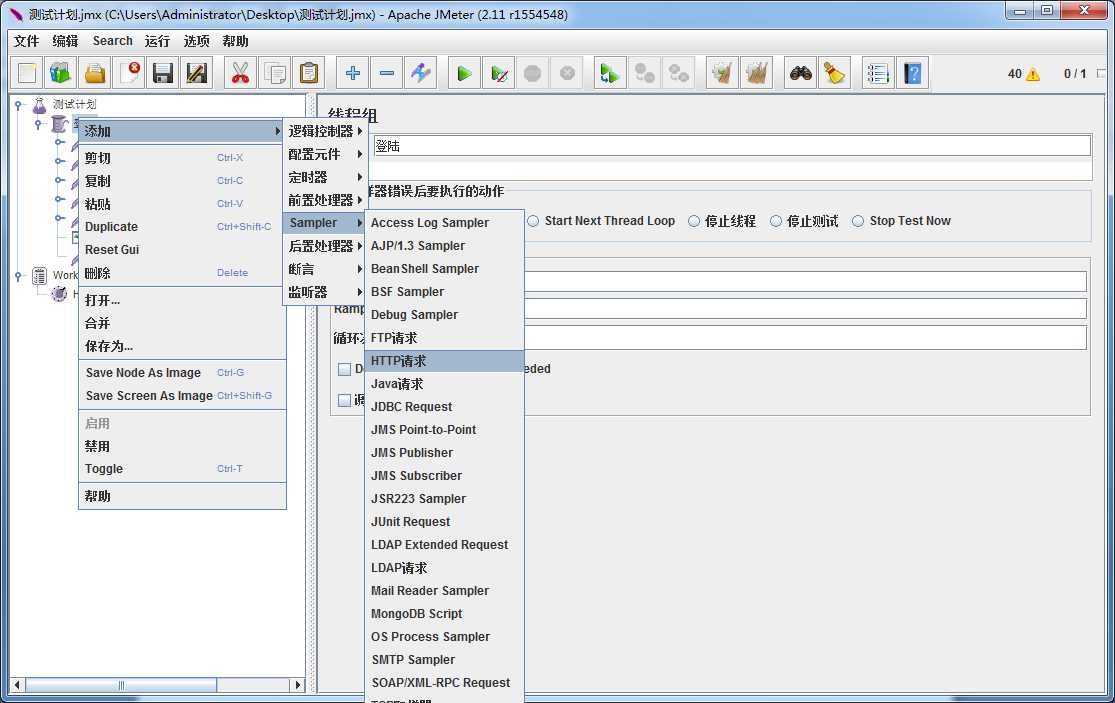The width and height of the screenshot is (1115, 703).
Task: Click the Clear All brooms icon
Action: [756, 73]
